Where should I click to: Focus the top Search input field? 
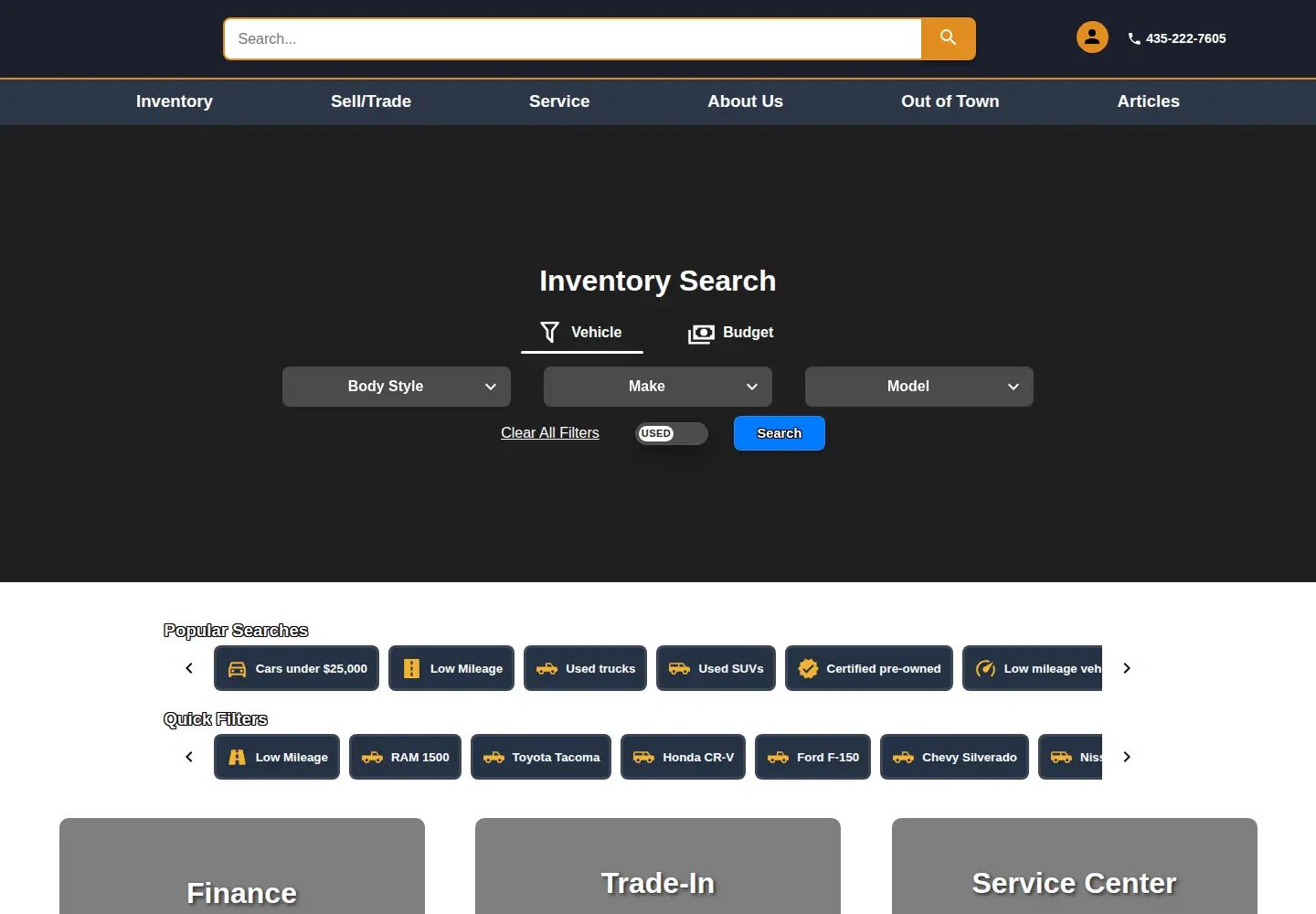click(573, 38)
